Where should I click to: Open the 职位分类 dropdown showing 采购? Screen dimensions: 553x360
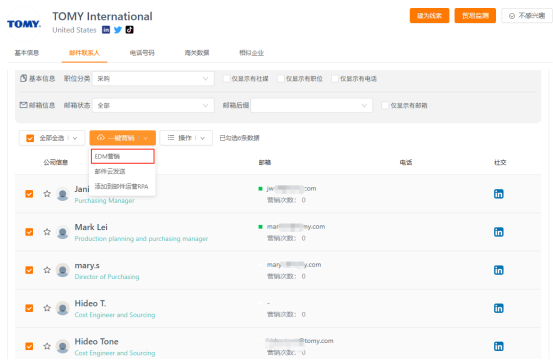(153, 79)
